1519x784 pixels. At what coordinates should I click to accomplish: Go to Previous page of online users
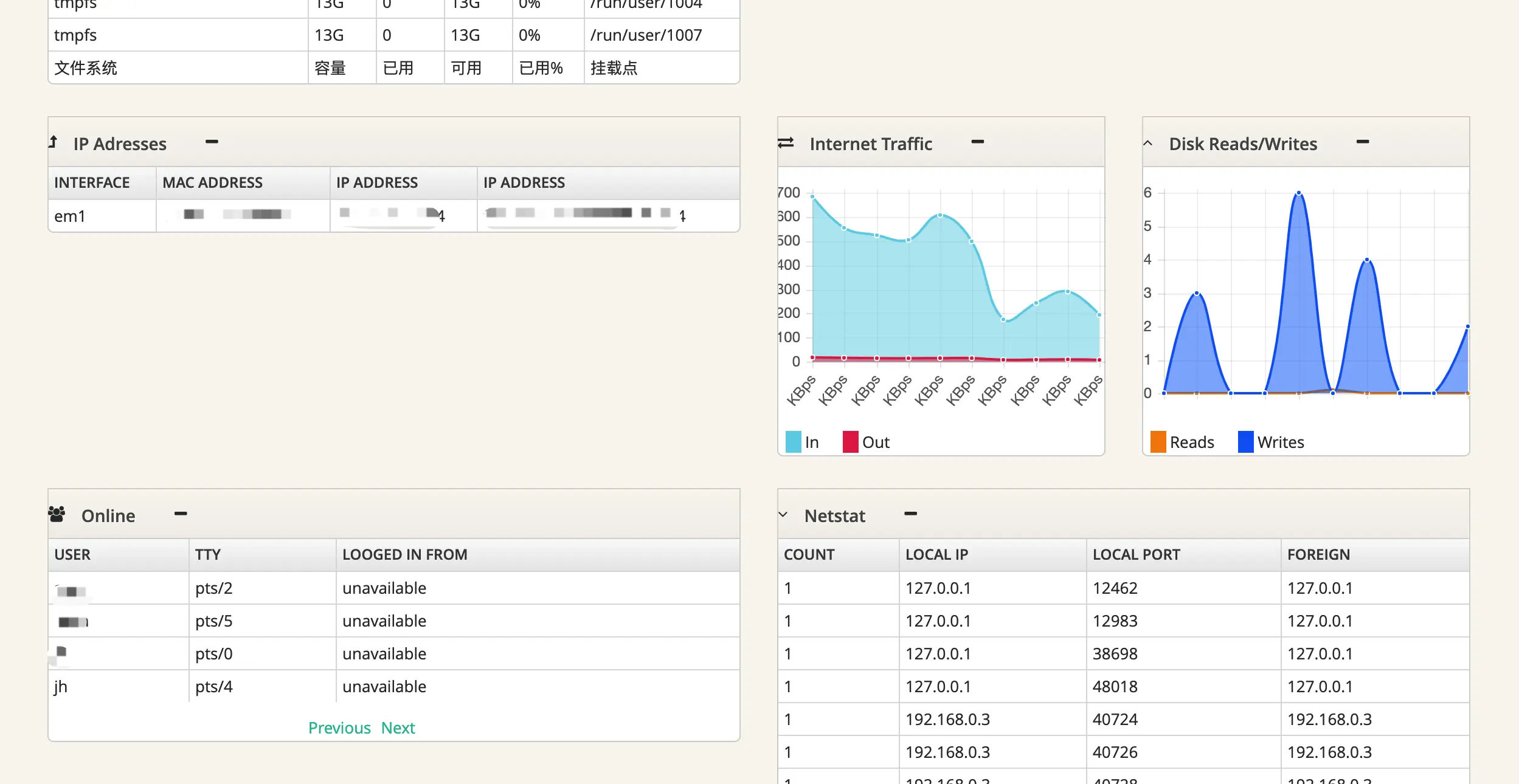tap(339, 727)
